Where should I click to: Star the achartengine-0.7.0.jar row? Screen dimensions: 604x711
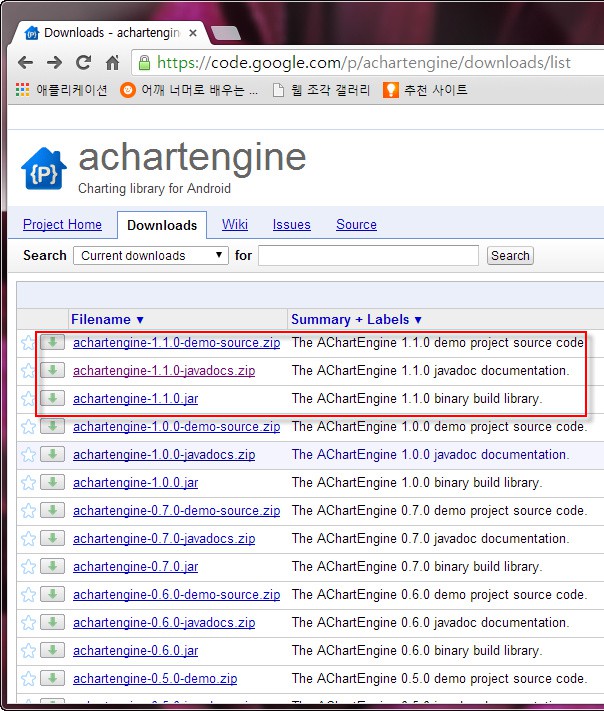click(28, 567)
